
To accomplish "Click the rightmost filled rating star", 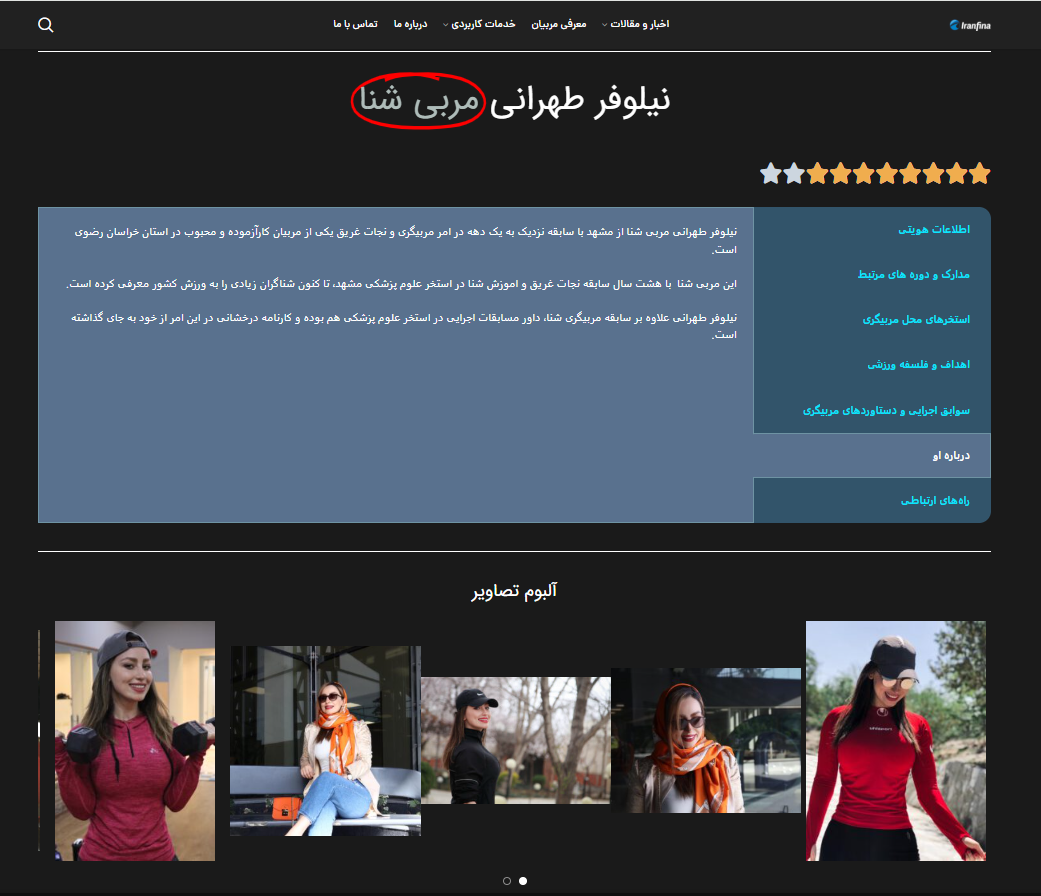I will (979, 174).
